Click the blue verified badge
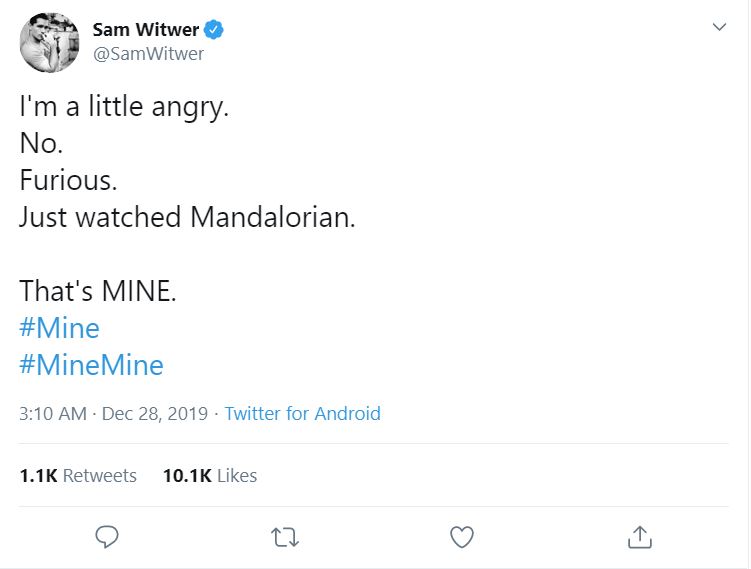Image resolution: width=751 pixels, height=569 pixels. (214, 30)
